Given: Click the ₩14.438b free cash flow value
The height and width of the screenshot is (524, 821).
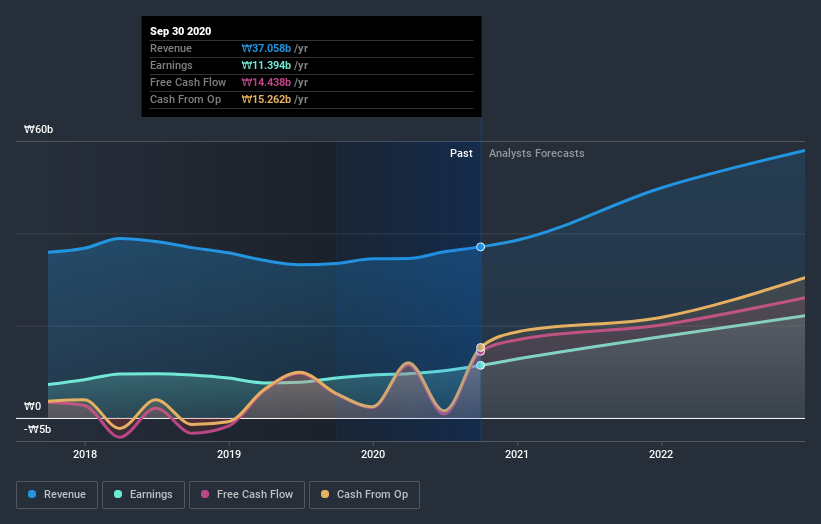Looking at the screenshot, I should pos(266,82).
